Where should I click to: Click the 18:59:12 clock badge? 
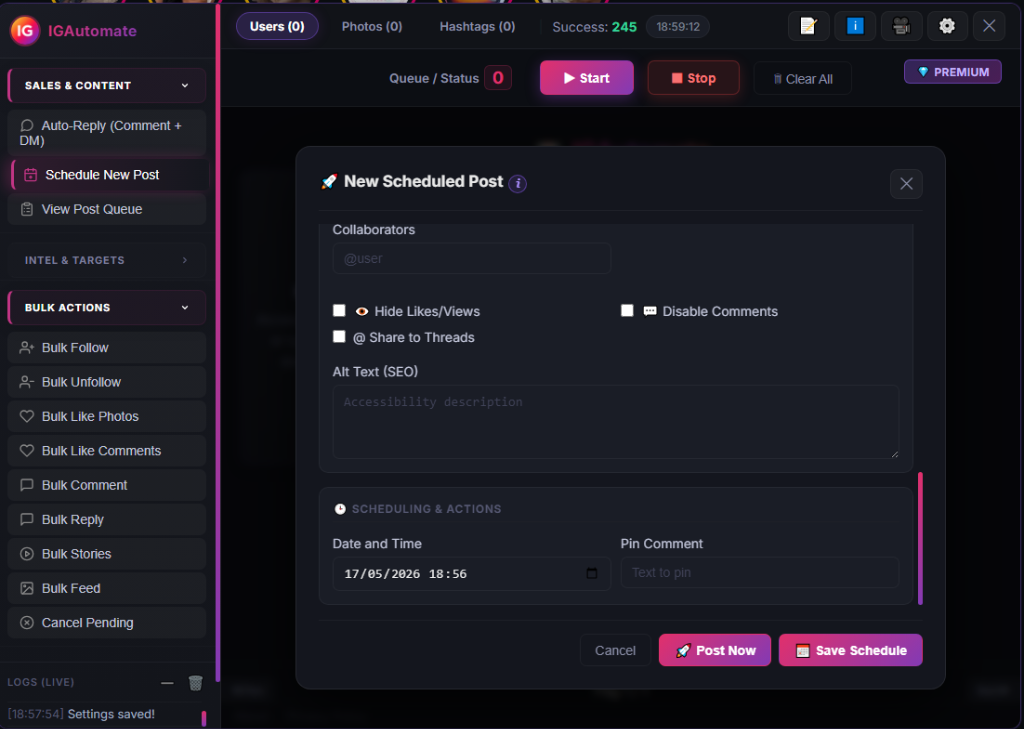point(678,27)
